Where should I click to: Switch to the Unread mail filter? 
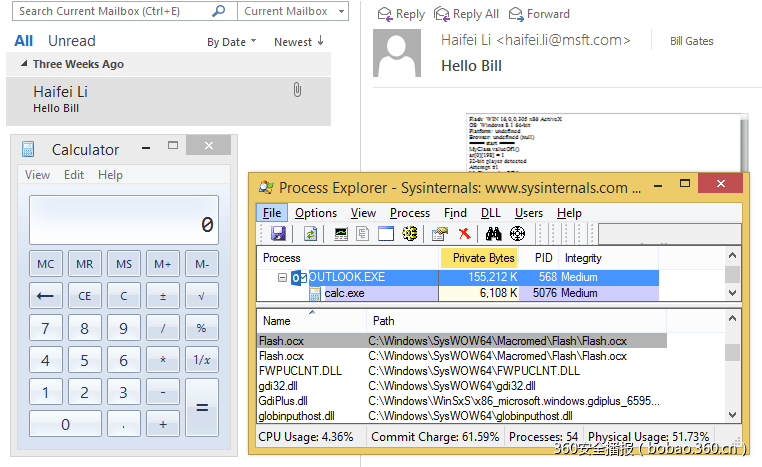click(x=72, y=41)
